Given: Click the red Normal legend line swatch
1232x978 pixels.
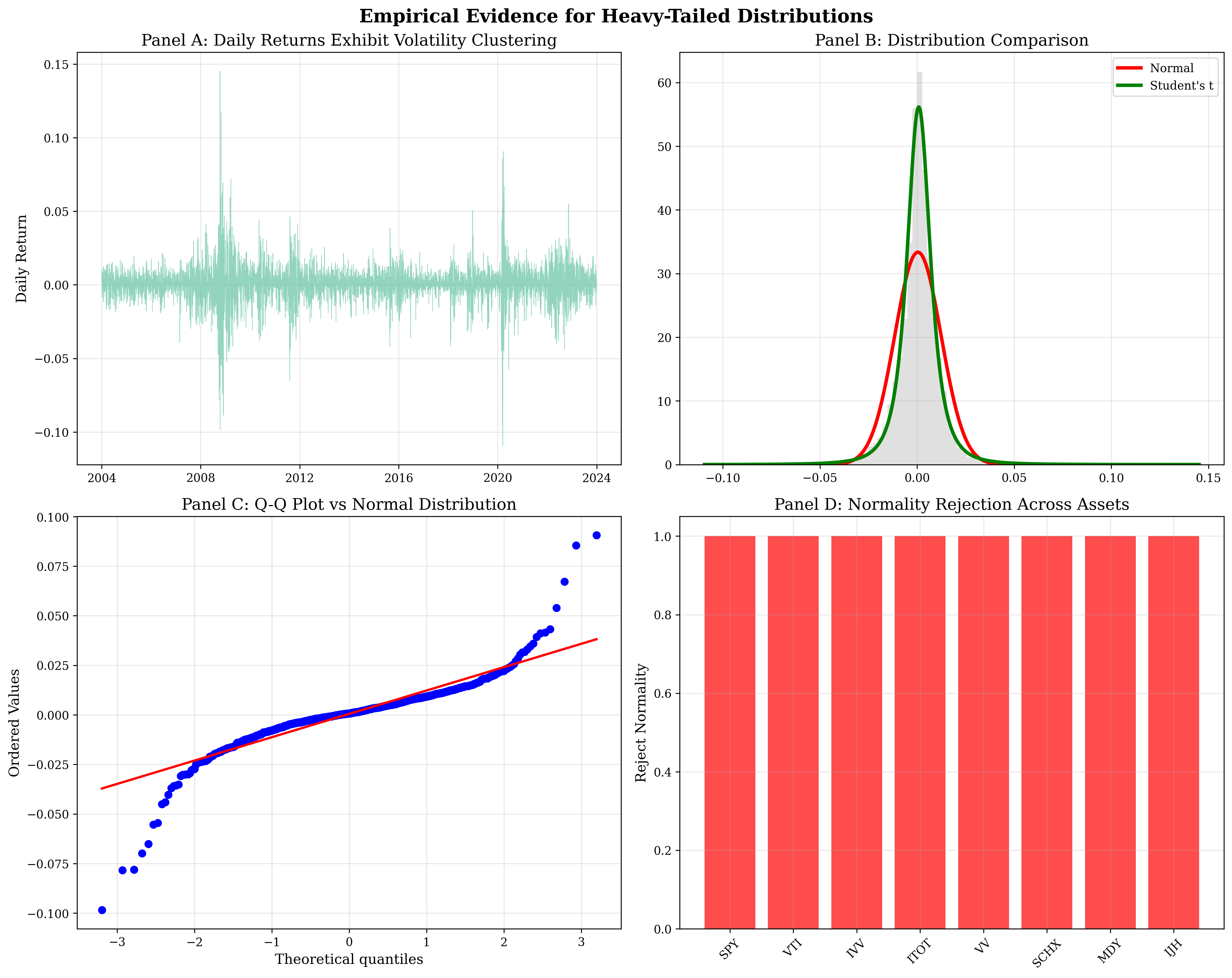Looking at the screenshot, I should coord(1129,68).
